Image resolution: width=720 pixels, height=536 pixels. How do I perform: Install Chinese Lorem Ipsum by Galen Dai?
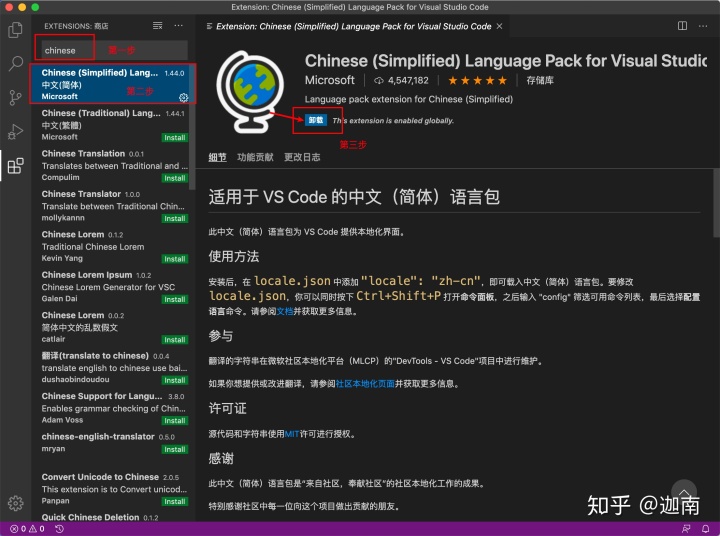pyautogui.click(x=174, y=299)
